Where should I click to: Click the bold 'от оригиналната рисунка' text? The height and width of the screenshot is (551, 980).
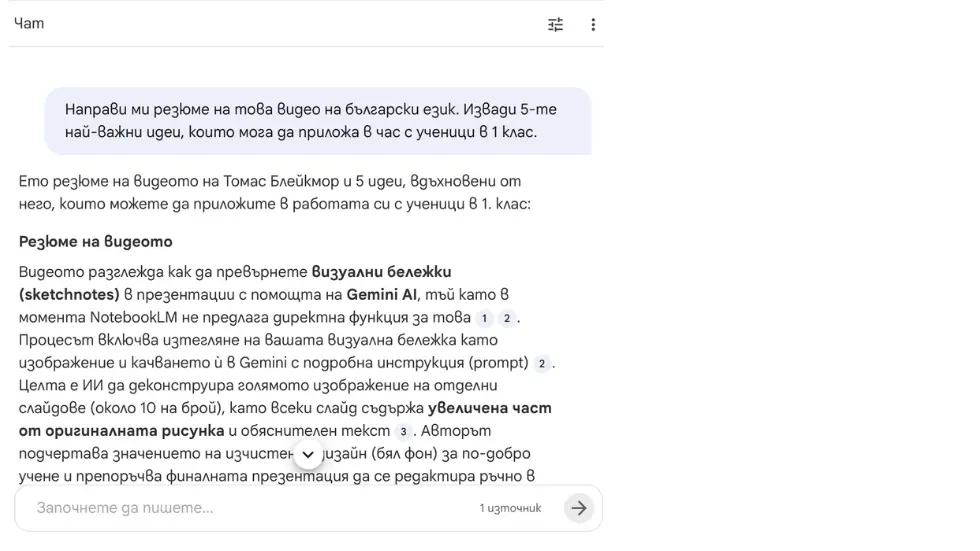[x=121, y=431]
